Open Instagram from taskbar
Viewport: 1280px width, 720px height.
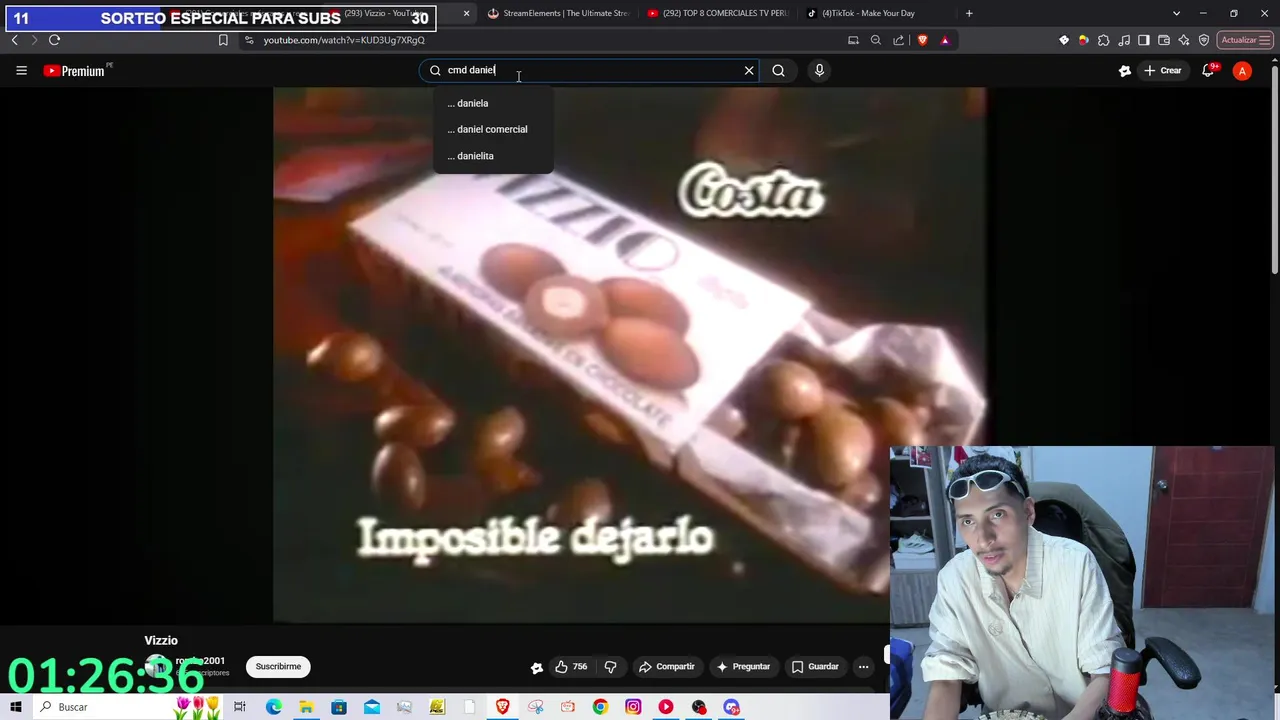[633, 707]
